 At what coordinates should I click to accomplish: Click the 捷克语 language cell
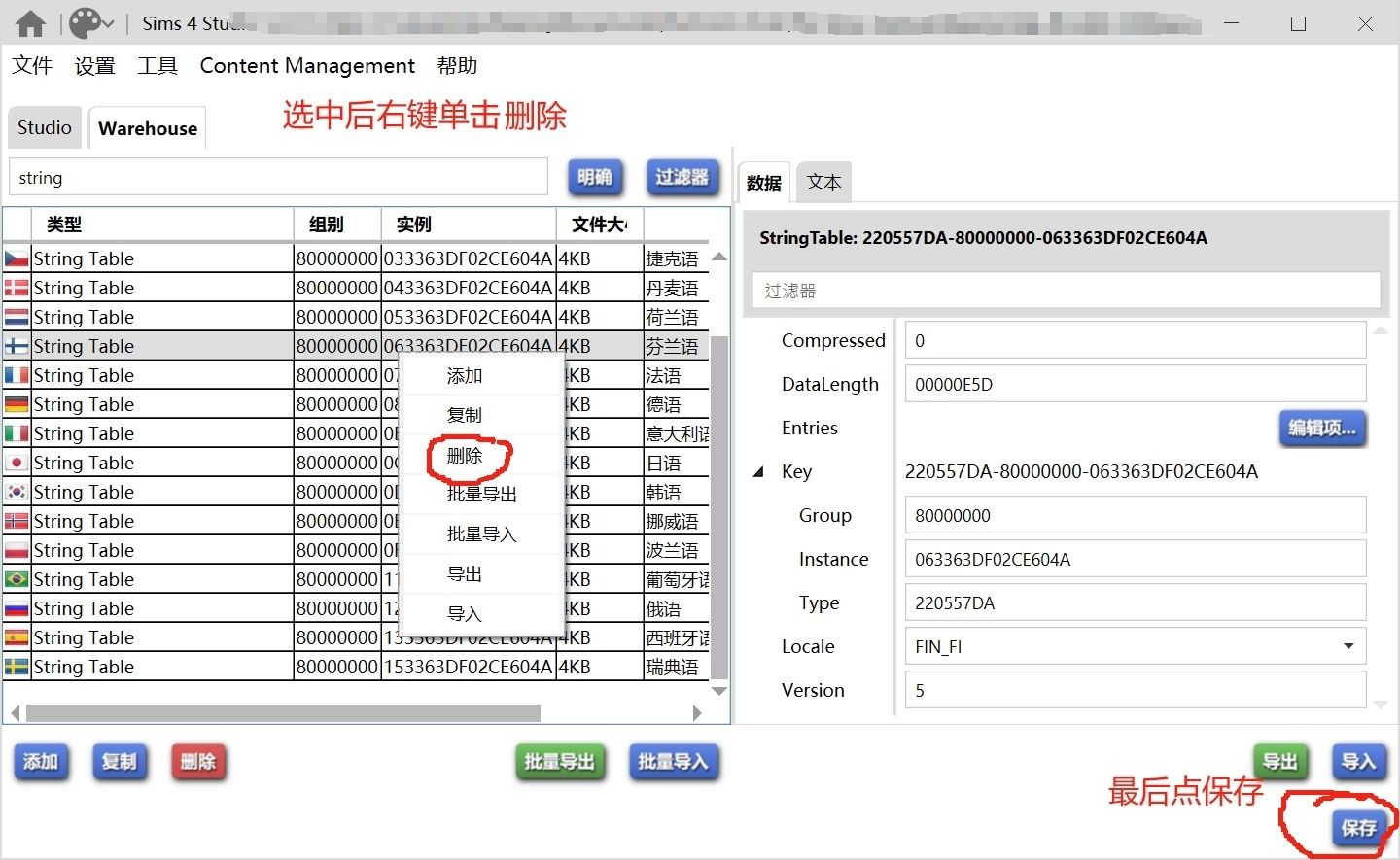pyautogui.click(x=676, y=258)
